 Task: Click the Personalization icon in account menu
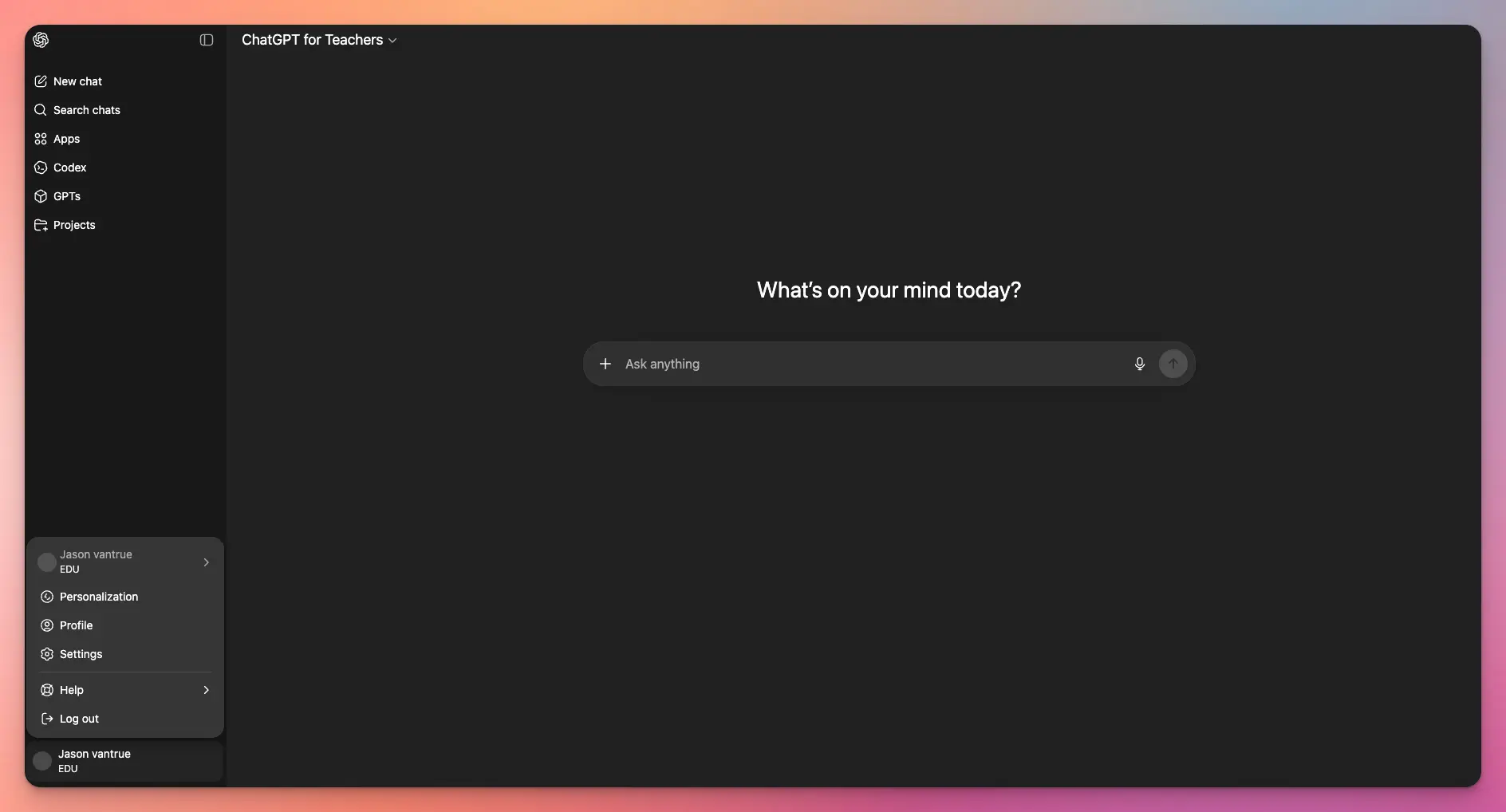47,597
